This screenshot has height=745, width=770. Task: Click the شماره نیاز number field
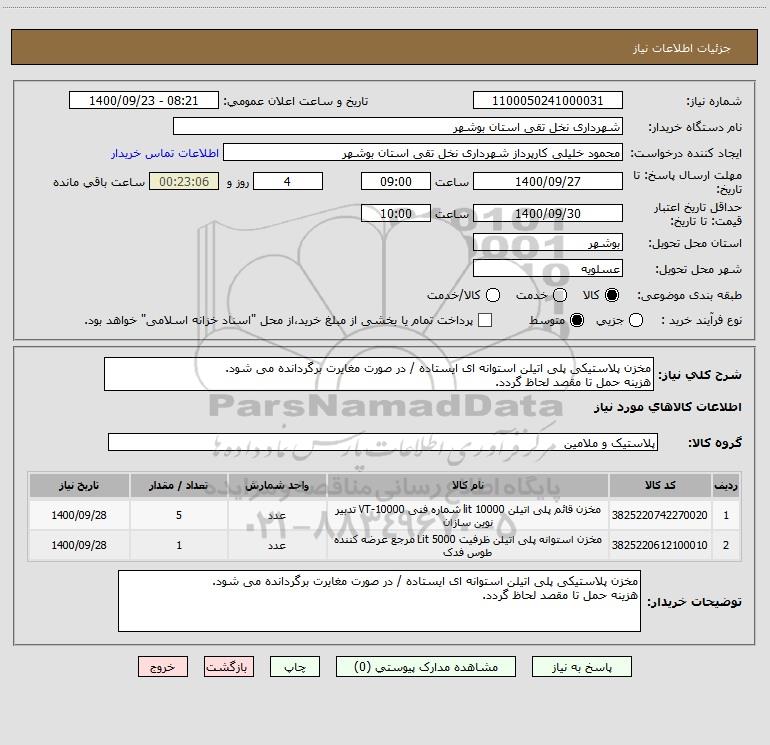pyautogui.click(x=548, y=100)
